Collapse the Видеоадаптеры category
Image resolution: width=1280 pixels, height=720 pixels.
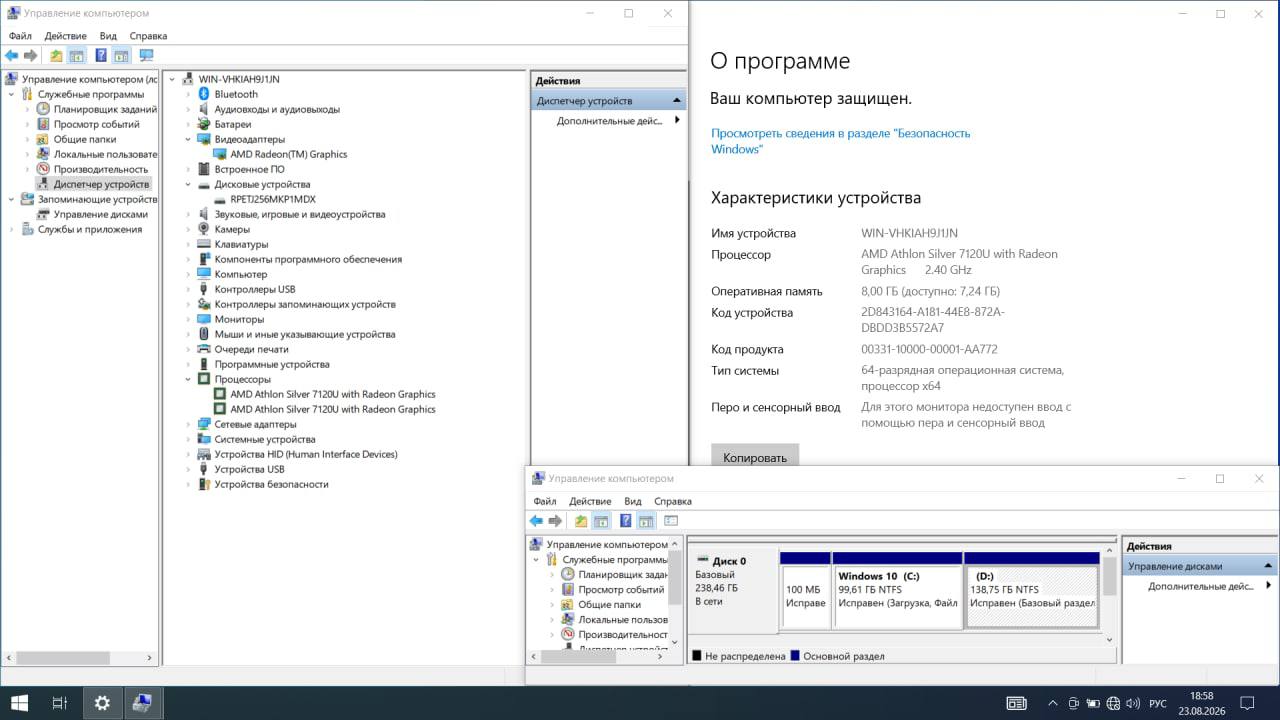pyautogui.click(x=188, y=139)
